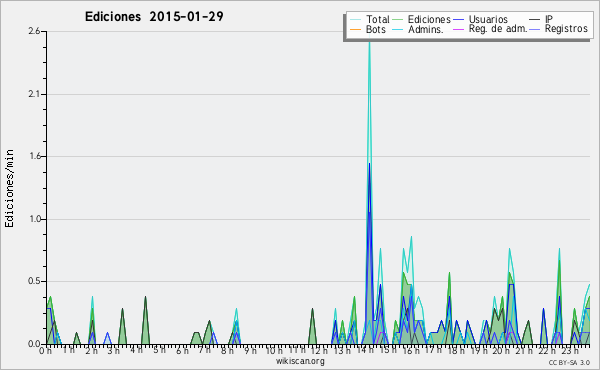This screenshot has height=370, width=600.
Task: Click the '2 h' x-axis label
Action: click(91, 351)
